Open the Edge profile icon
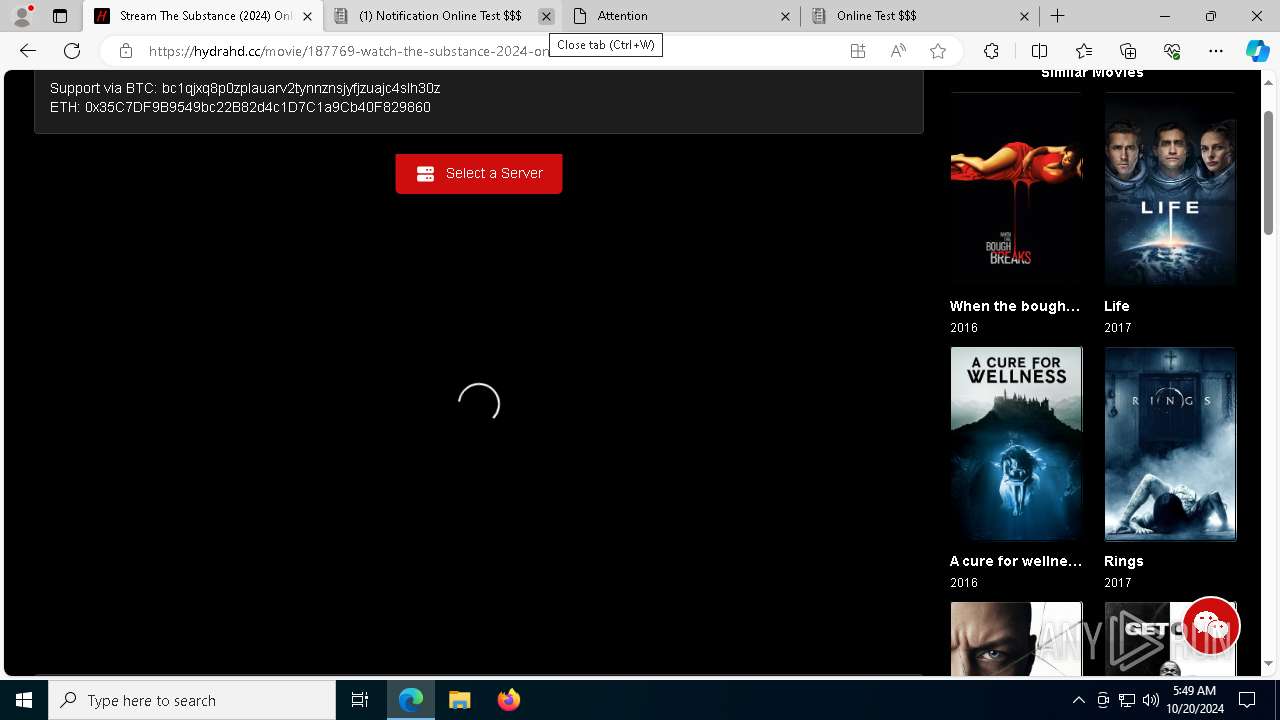This screenshot has width=1280, height=720. 22,16
